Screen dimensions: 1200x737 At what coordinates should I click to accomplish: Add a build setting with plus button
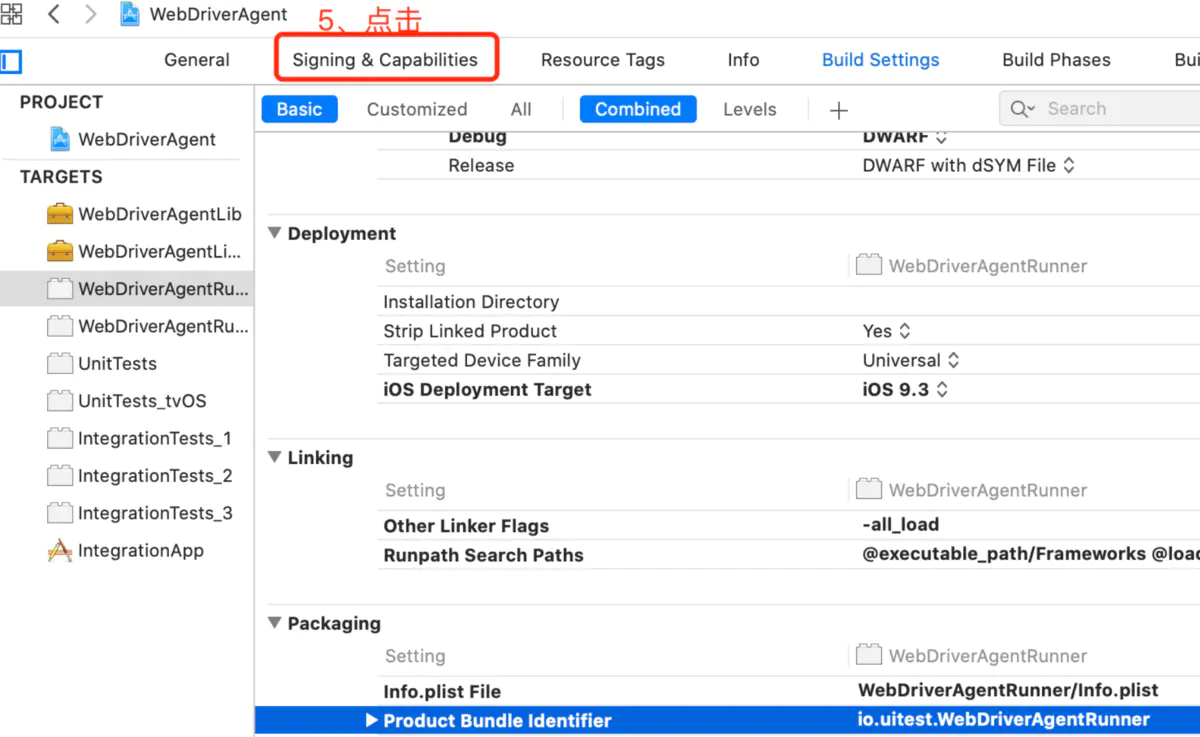(839, 110)
